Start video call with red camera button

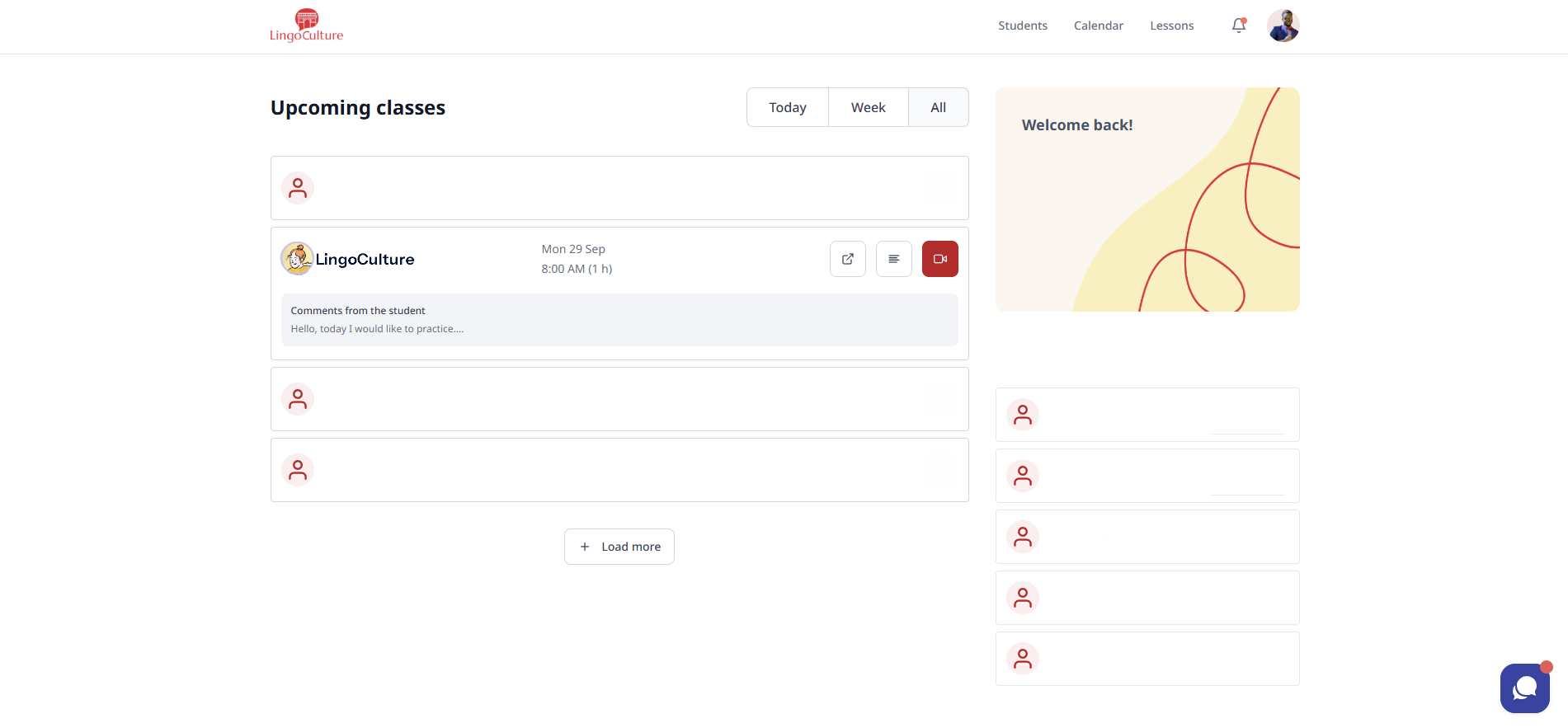tap(939, 259)
